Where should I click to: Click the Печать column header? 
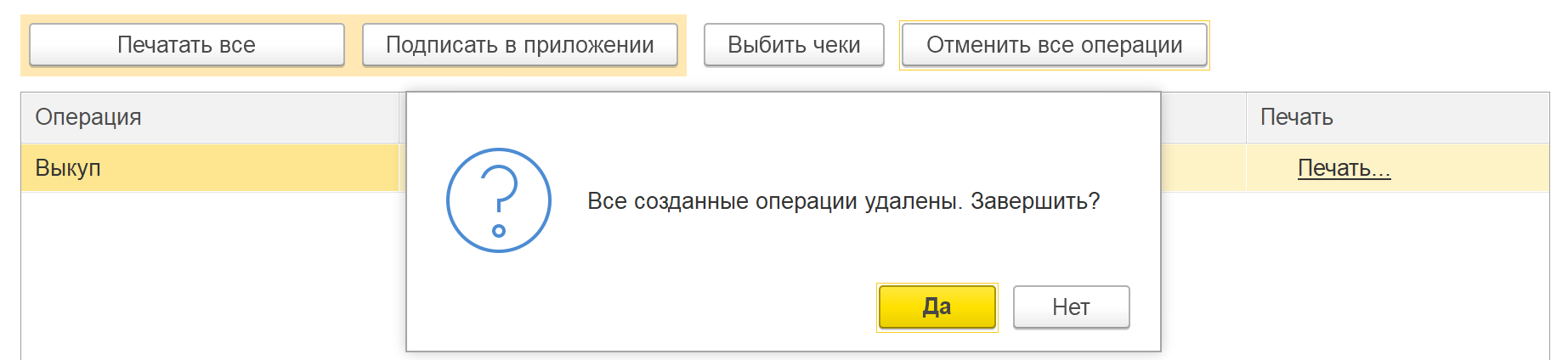[x=1398, y=117]
